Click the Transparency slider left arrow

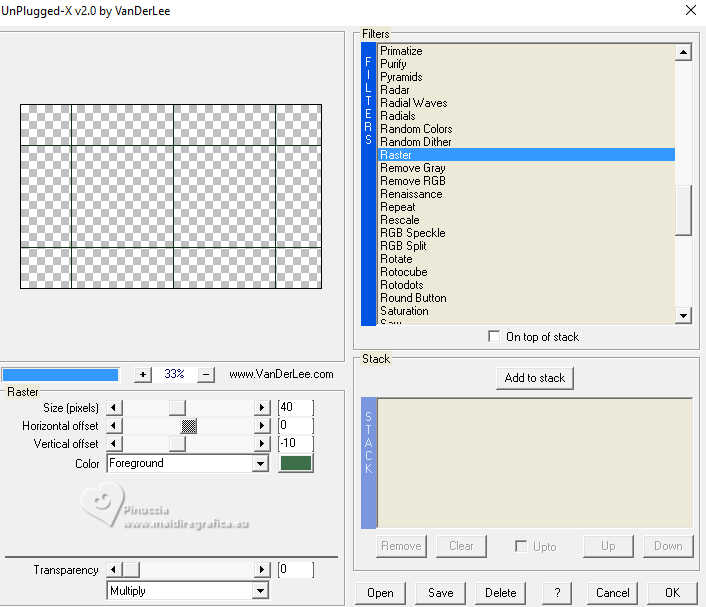pyautogui.click(x=113, y=570)
